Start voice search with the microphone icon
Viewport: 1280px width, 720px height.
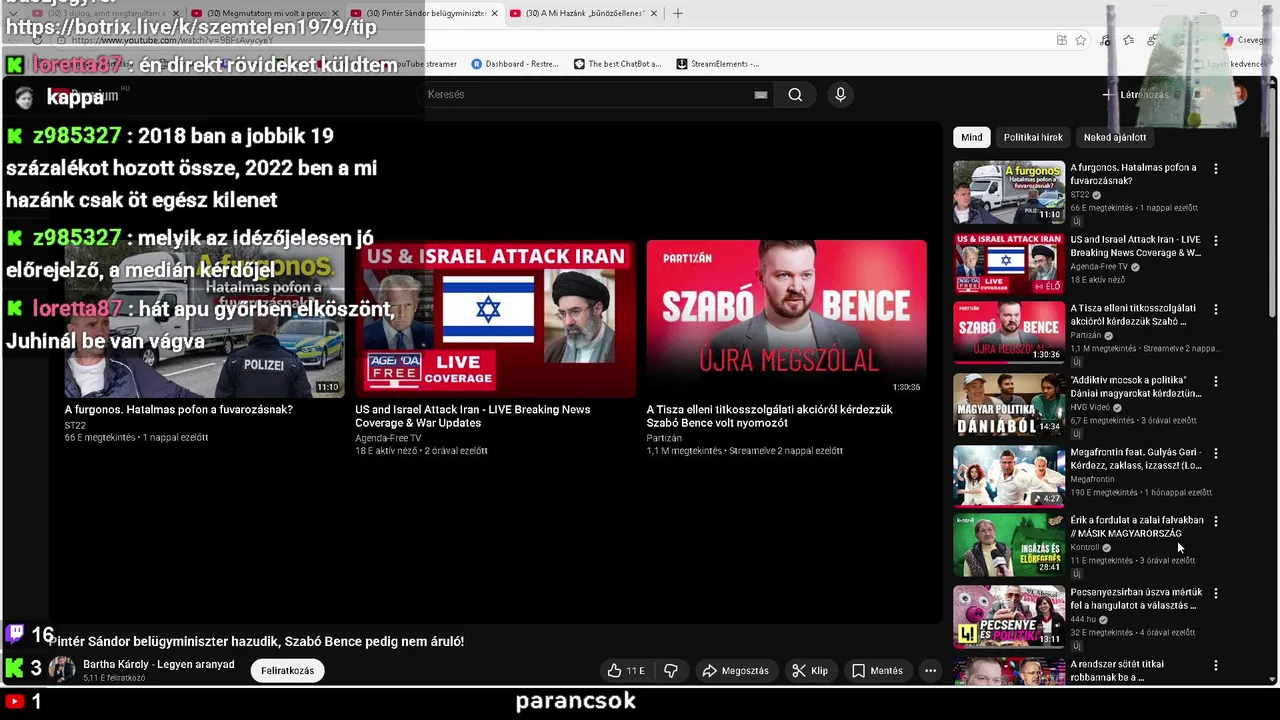840,95
